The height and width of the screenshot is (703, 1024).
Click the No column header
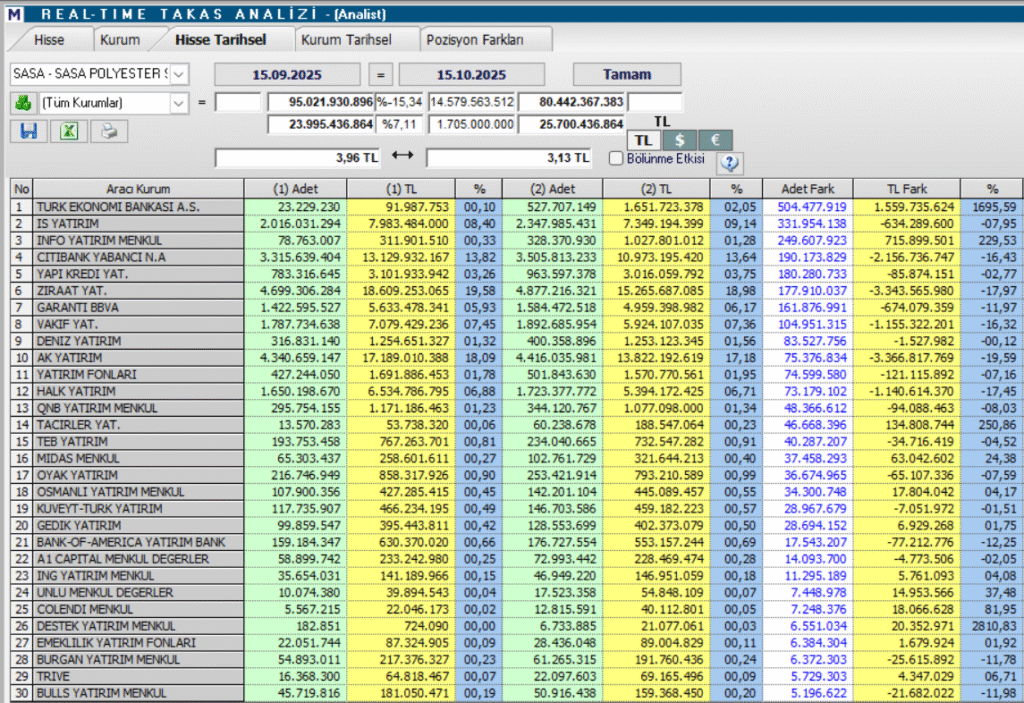coord(22,189)
